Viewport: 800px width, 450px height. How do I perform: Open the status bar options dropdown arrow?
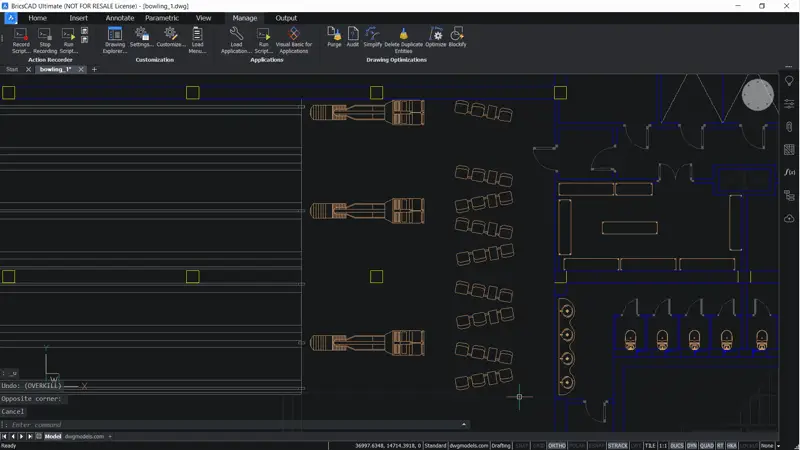click(x=778, y=445)
